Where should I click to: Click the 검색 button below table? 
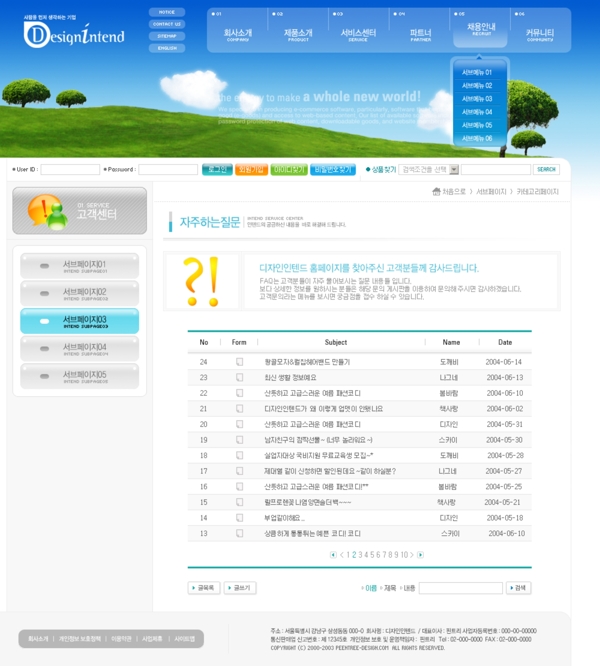click(518, 588)
